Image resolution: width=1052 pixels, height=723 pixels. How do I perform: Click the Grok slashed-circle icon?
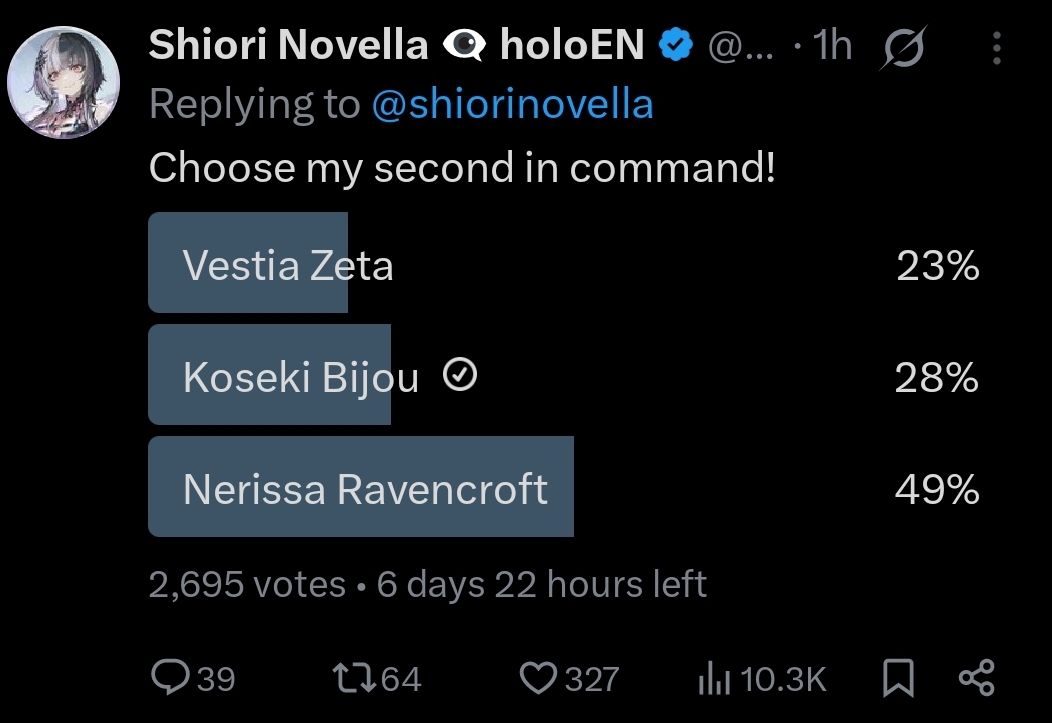coord(902,47)
